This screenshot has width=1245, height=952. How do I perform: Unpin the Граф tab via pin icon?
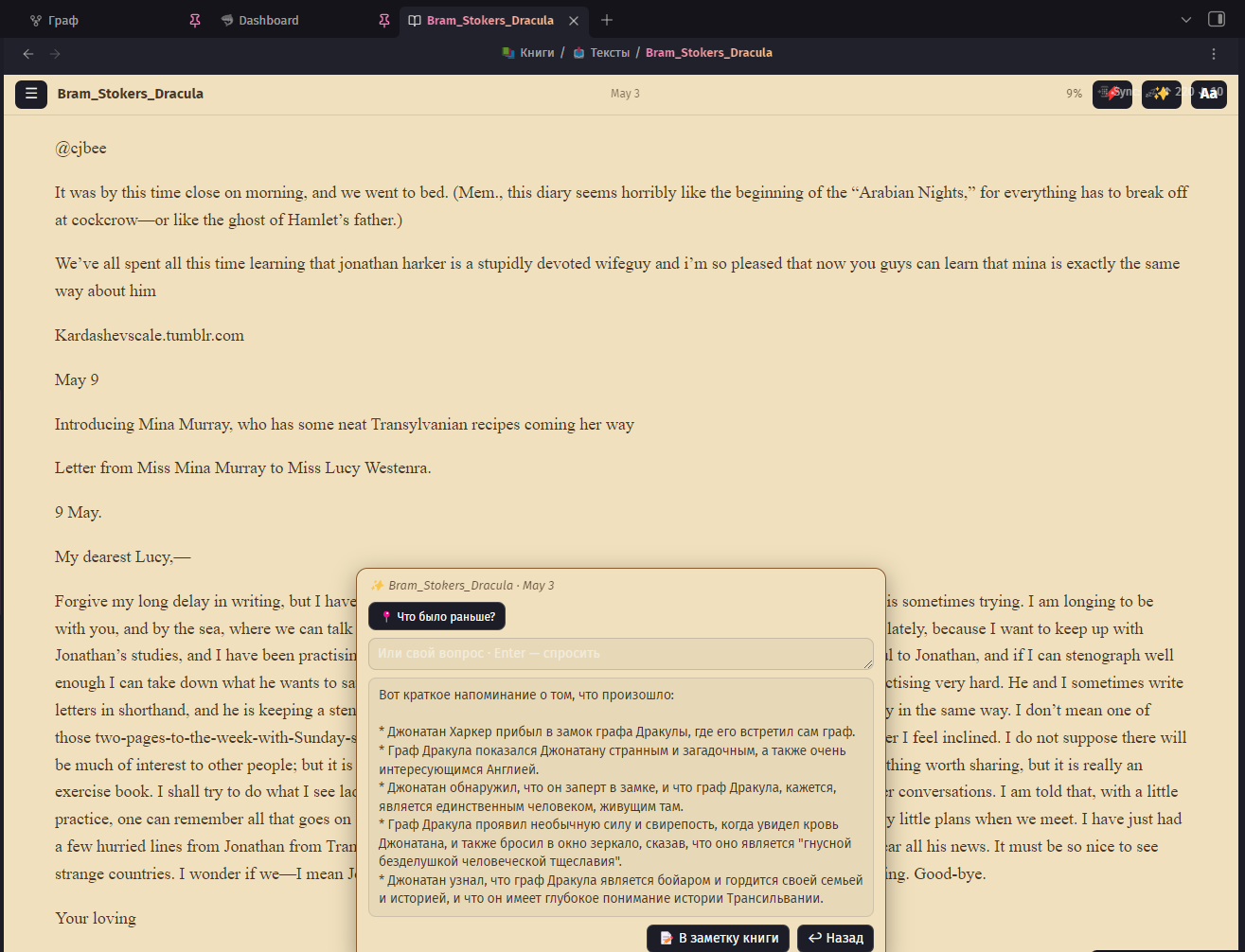pos(195,20)
